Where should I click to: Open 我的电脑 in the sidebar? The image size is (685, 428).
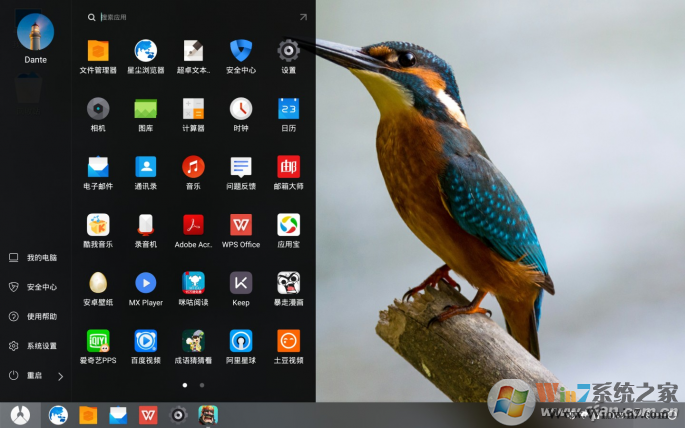point(41,257)
